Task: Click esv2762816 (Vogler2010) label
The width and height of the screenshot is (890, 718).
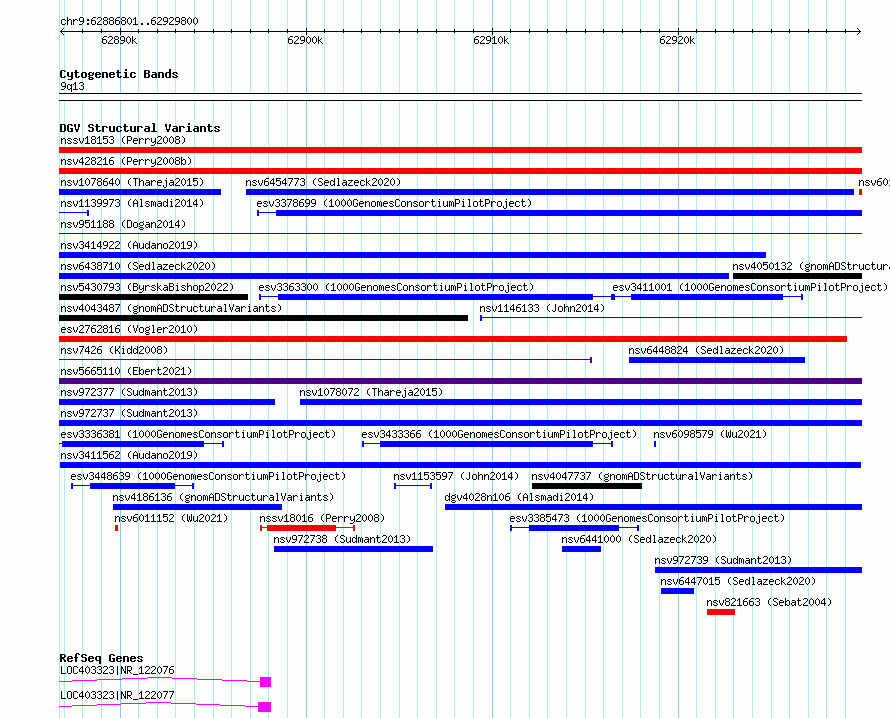Action: [129, 329]
